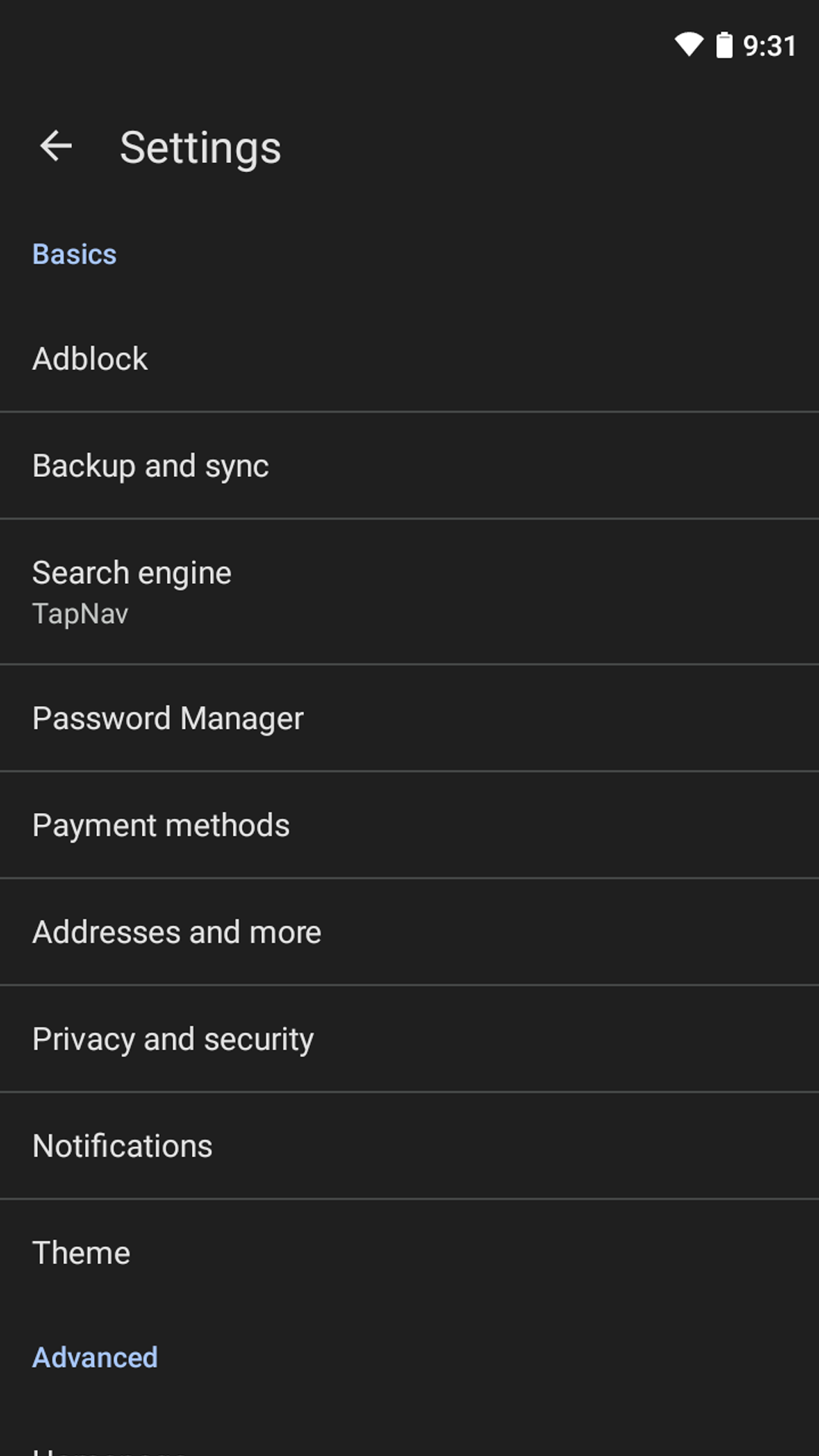This screenshot has width=819, height=1456.
Task: Open Notifications settings
Action: pyautogui.click(x=409, y=1146)
